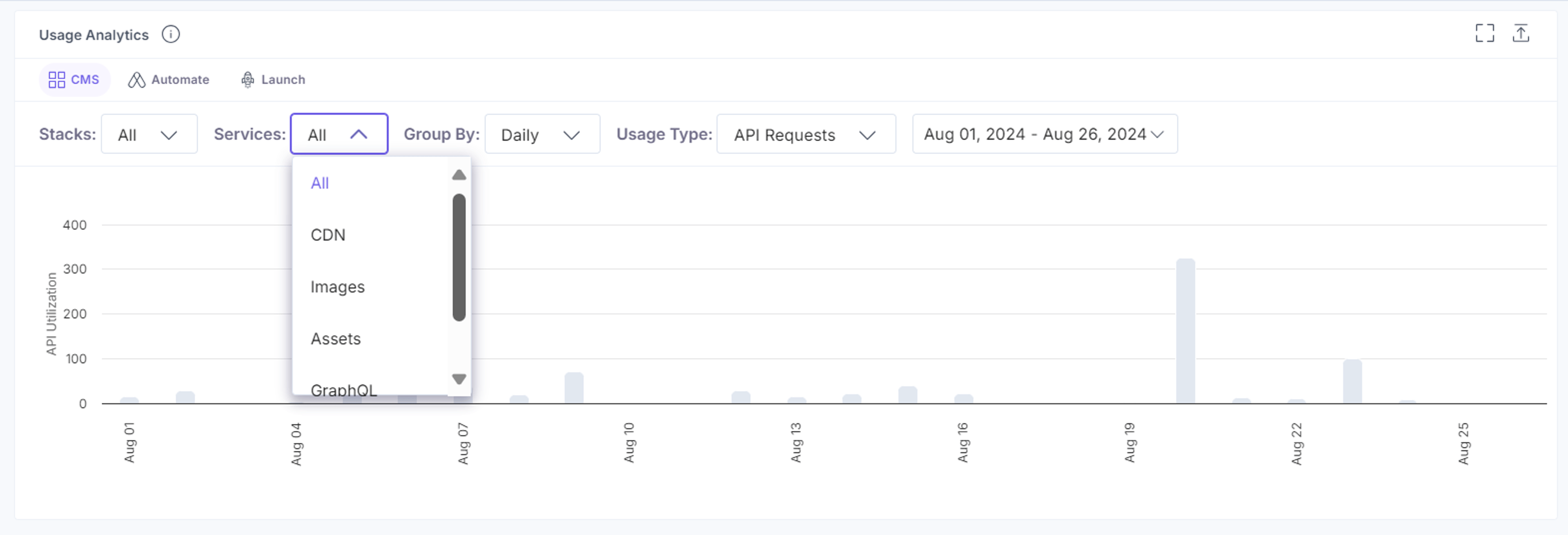Switch to the CMS tab
Image resolution: width=1568 pixels, height=535 pixels.
pos(74,80)
